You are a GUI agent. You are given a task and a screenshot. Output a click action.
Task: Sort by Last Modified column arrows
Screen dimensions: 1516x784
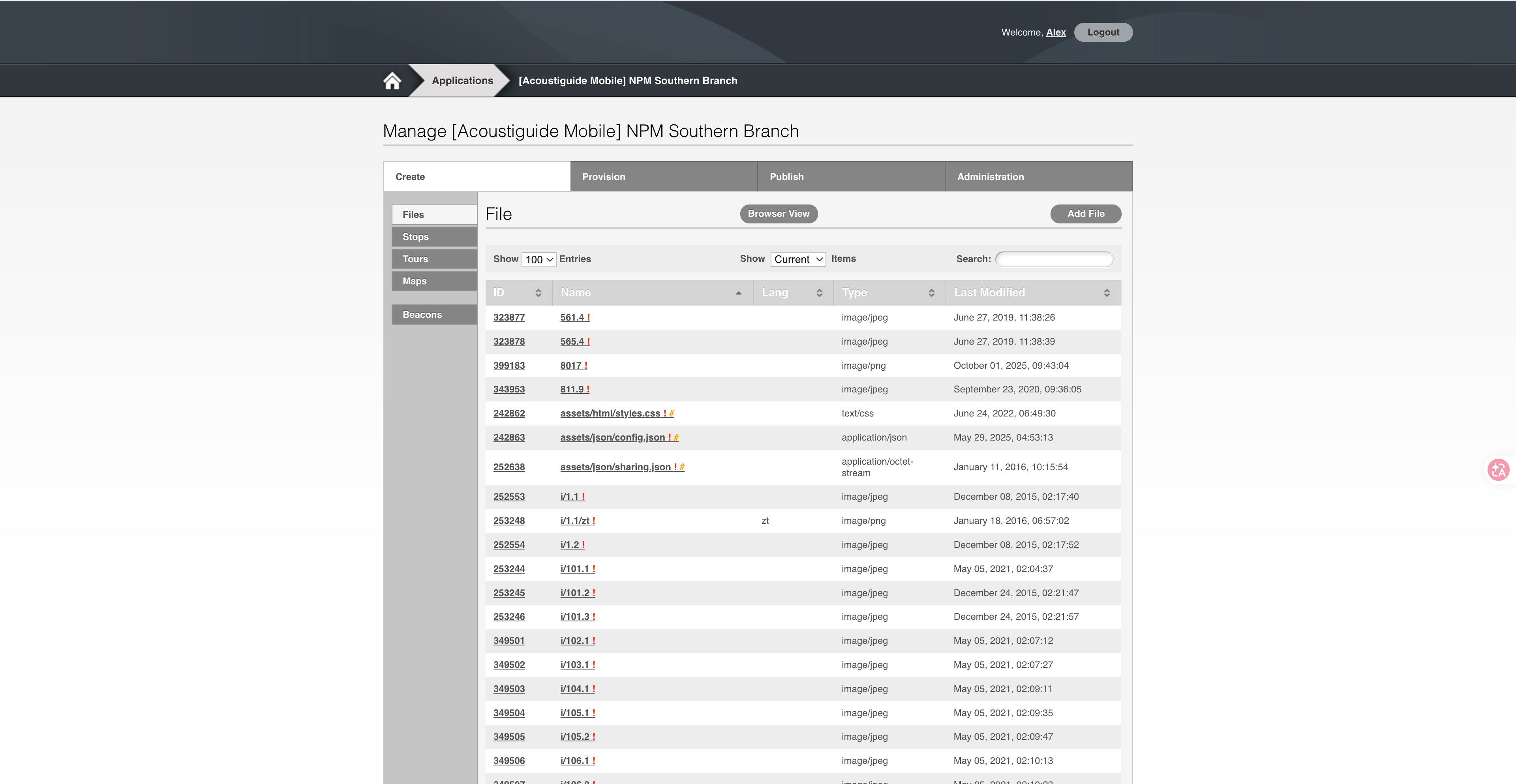(x=1106, y=293)
